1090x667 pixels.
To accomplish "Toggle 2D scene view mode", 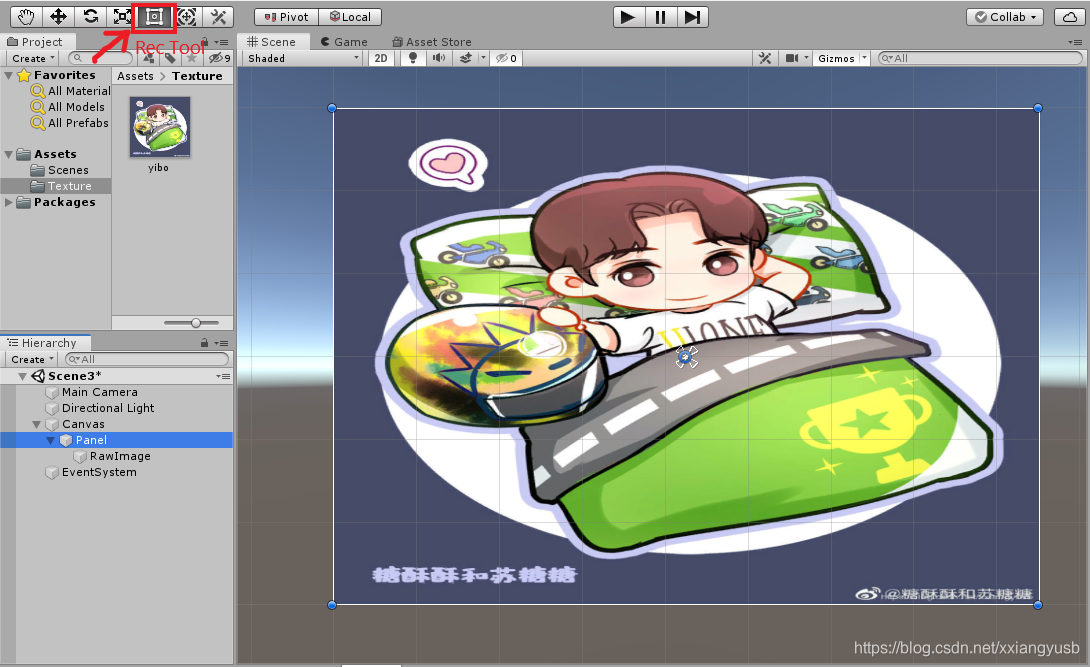I will (x=381, y=58).
